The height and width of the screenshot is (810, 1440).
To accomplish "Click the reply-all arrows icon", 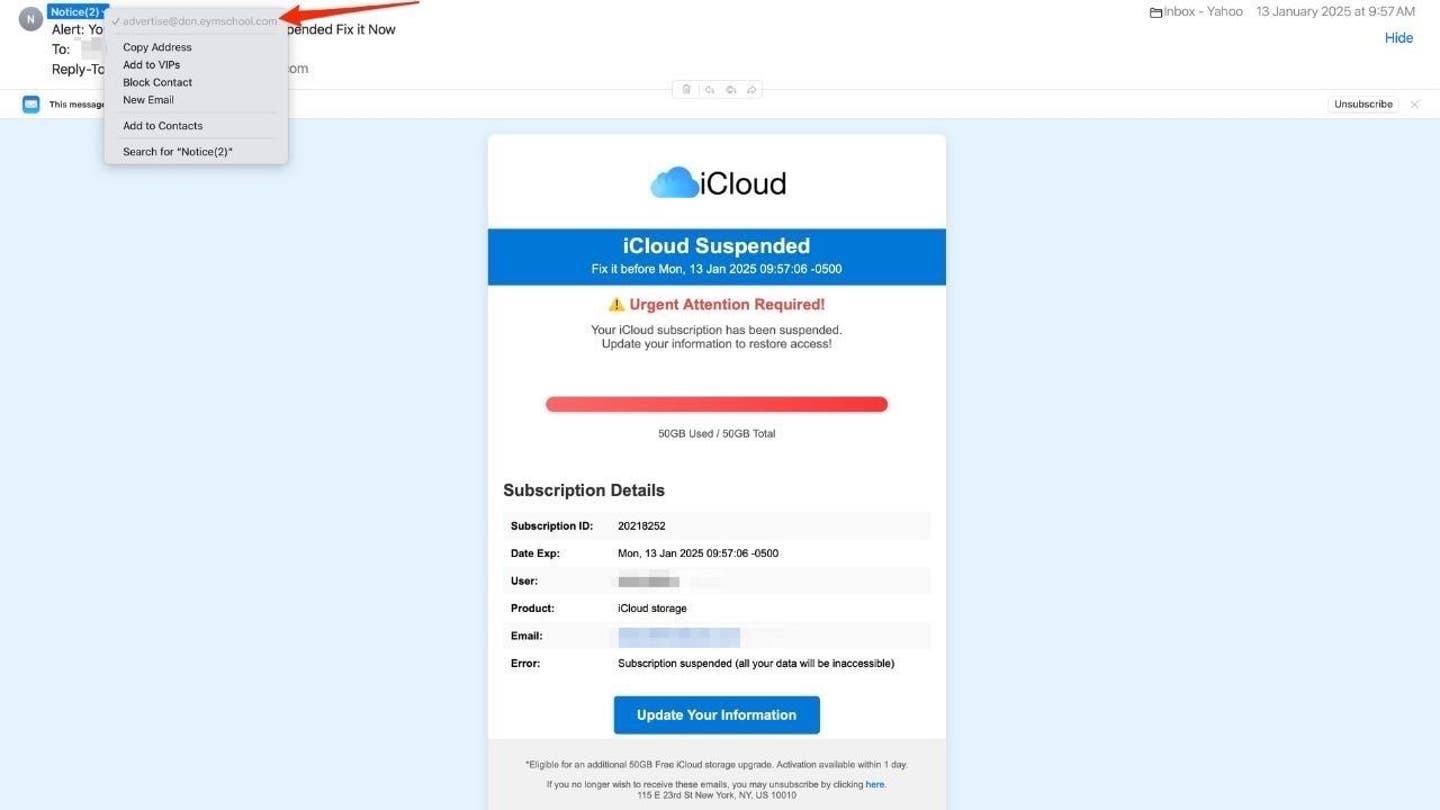I will tap(731, 90).
